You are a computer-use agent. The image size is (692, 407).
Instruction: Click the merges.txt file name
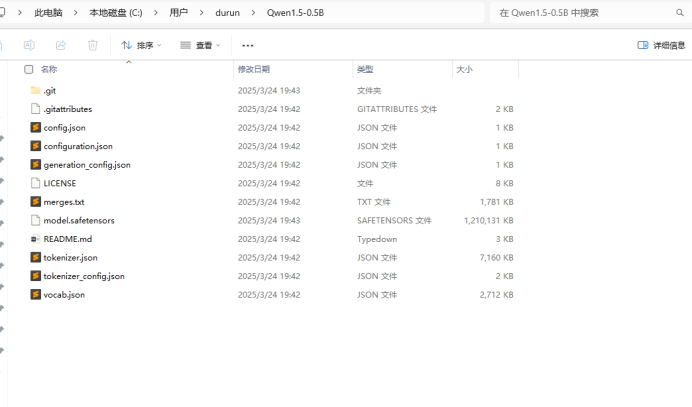tap(64, 202)
